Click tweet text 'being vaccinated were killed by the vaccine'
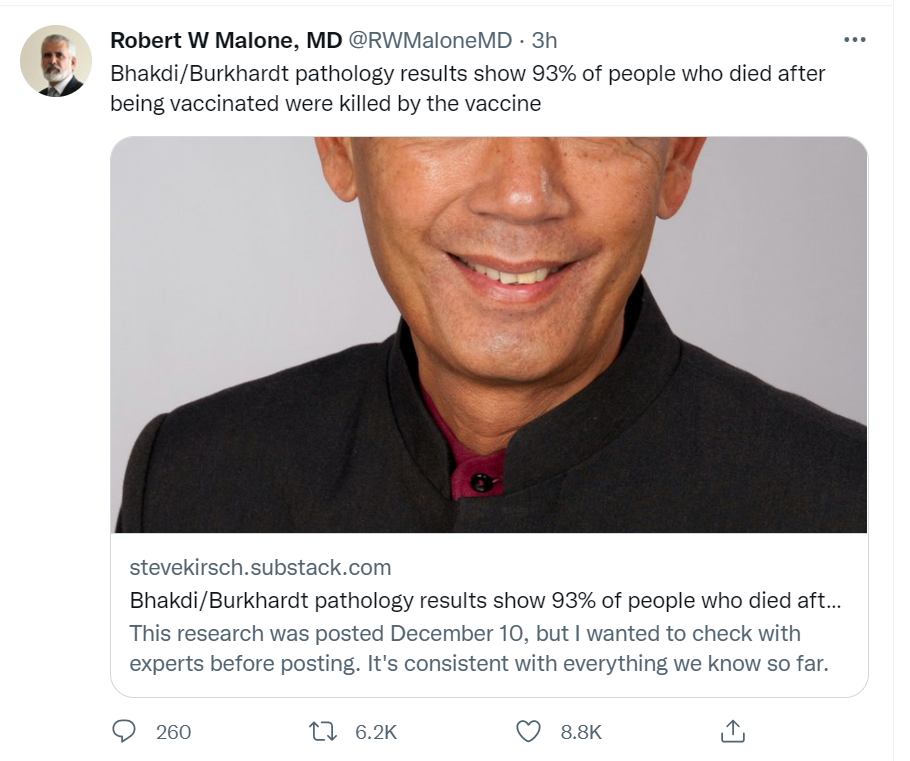The height and width of the screenshot is (761, 910). 326,103
